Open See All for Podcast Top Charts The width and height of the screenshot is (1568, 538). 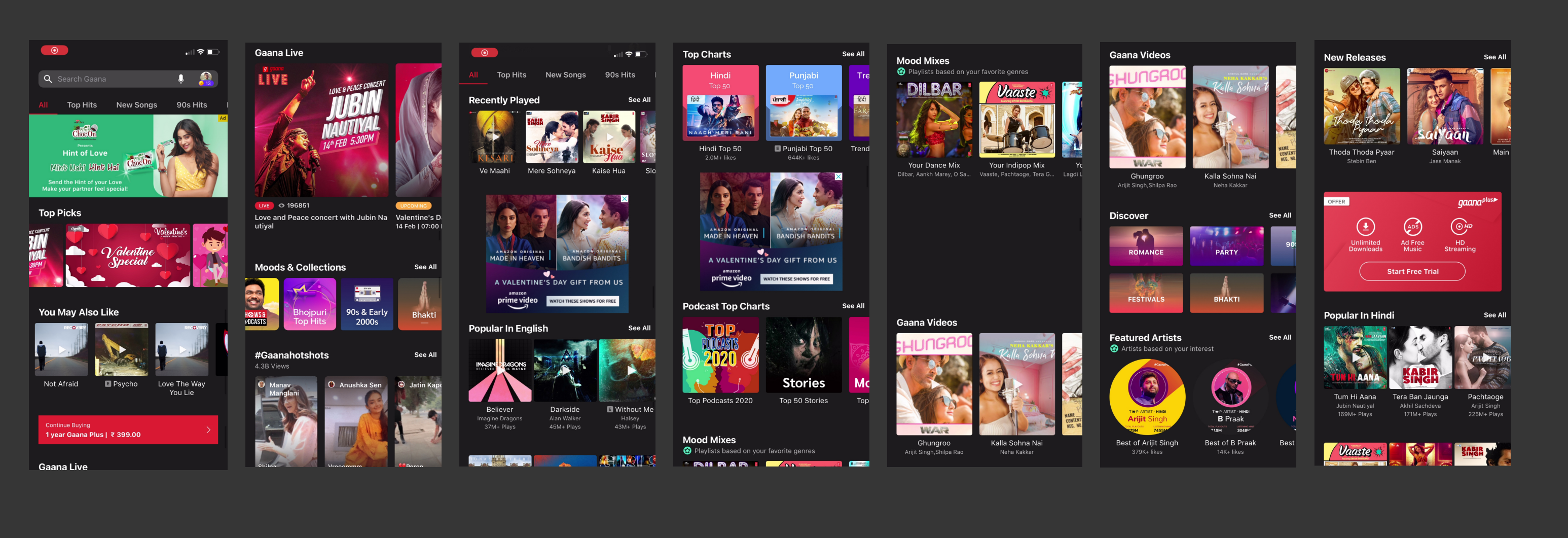[x=853, y=306]
